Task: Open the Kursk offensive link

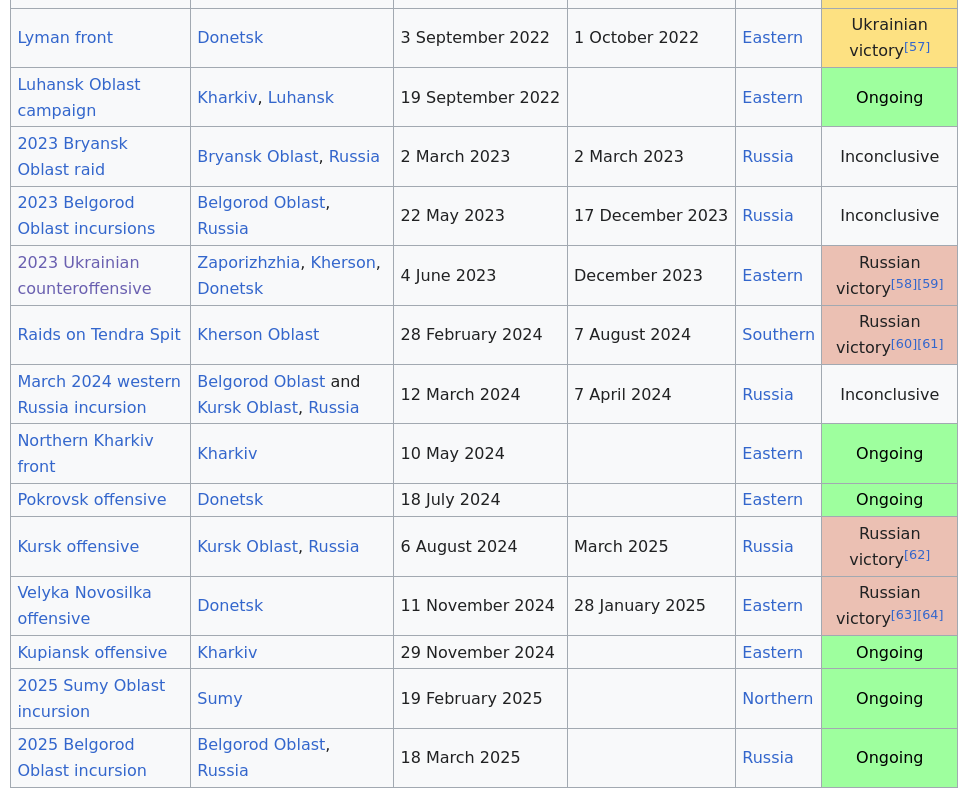Action: [78, 547]
